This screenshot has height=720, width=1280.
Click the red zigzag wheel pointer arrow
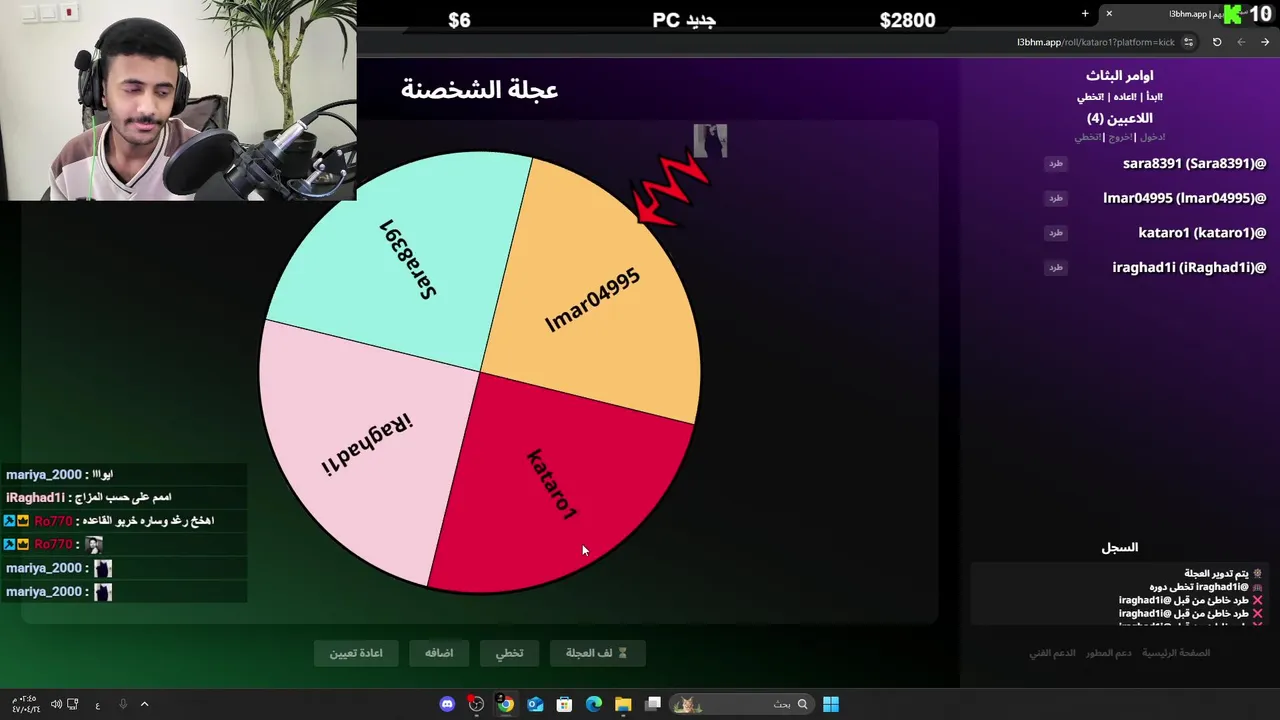pos(672,188)
